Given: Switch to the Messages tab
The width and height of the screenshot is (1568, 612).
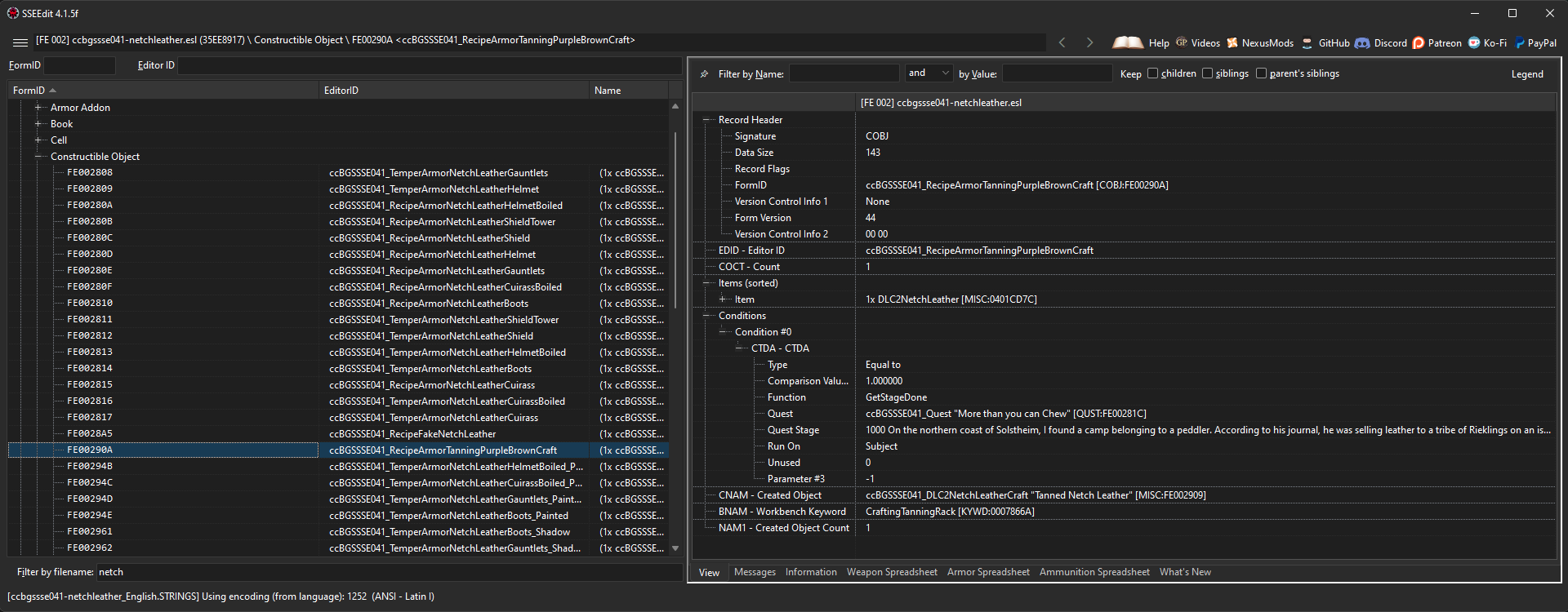Looking at the screenshot, I should (755, 572).
